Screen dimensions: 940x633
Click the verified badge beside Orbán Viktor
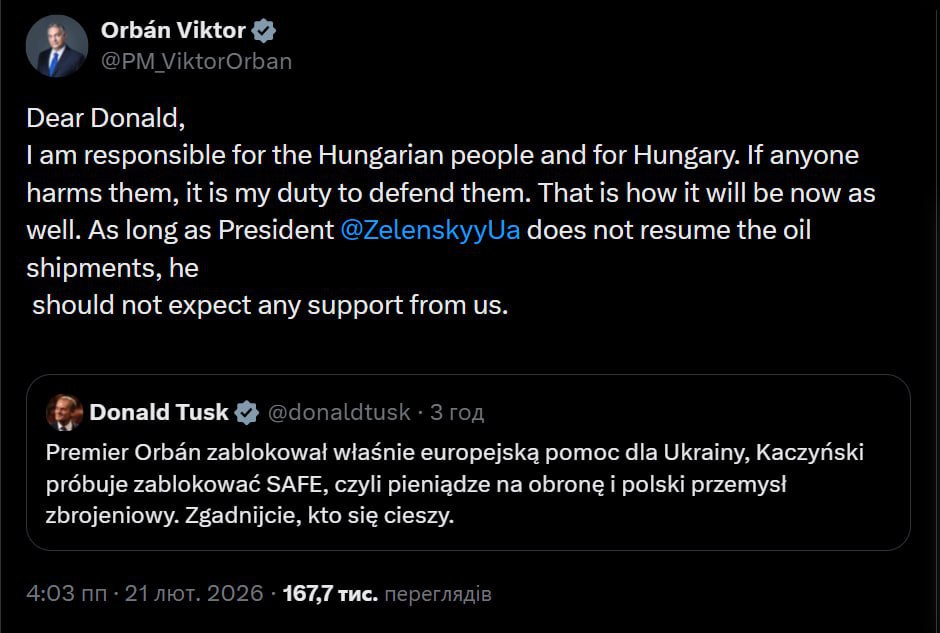pos(263,31)
